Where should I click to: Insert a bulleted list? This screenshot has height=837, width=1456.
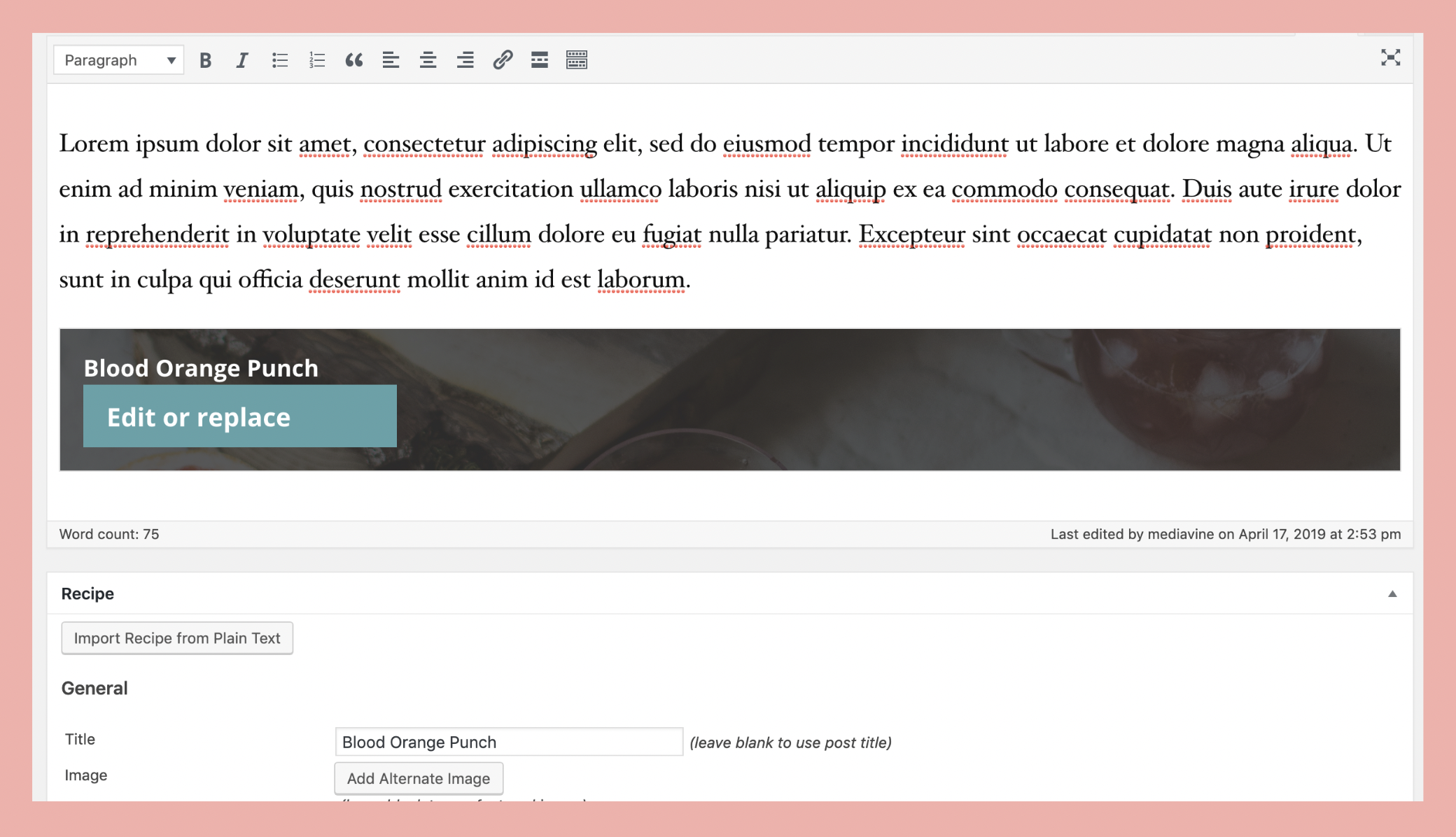point(280,60)
